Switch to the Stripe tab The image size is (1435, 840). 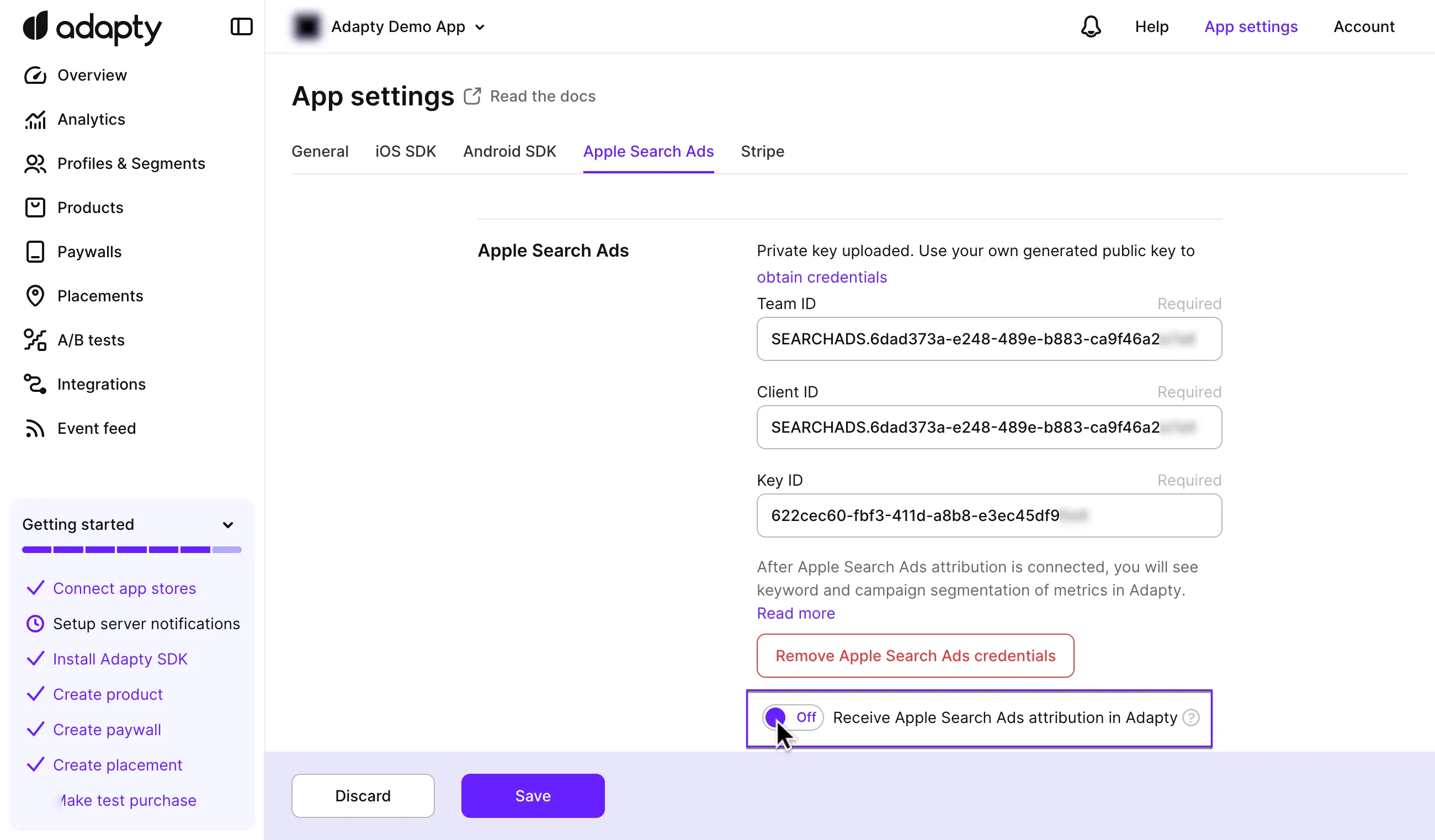click(x=762, y=151)
